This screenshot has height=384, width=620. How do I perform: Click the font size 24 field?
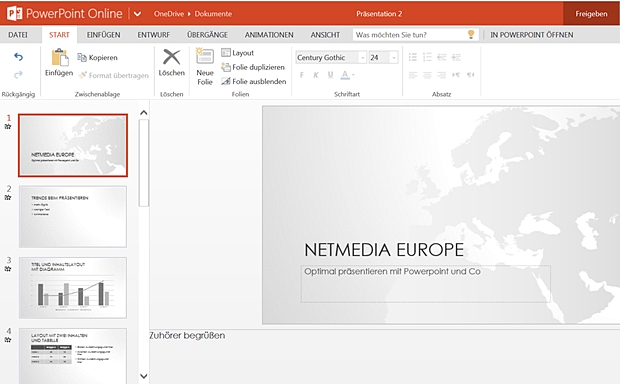379,57
